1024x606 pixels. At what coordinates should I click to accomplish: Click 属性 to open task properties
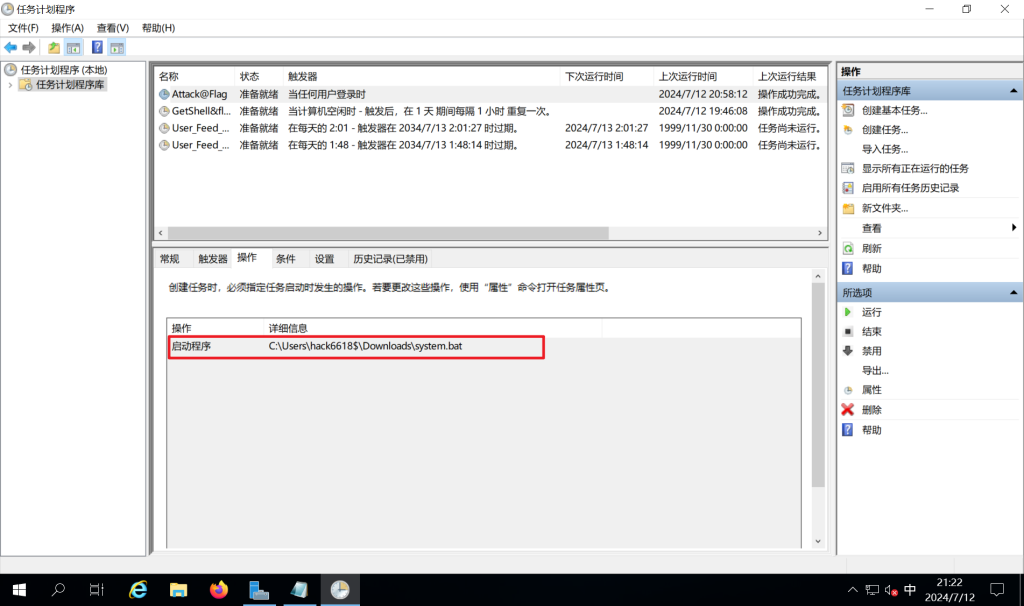(x=871, y=390)
